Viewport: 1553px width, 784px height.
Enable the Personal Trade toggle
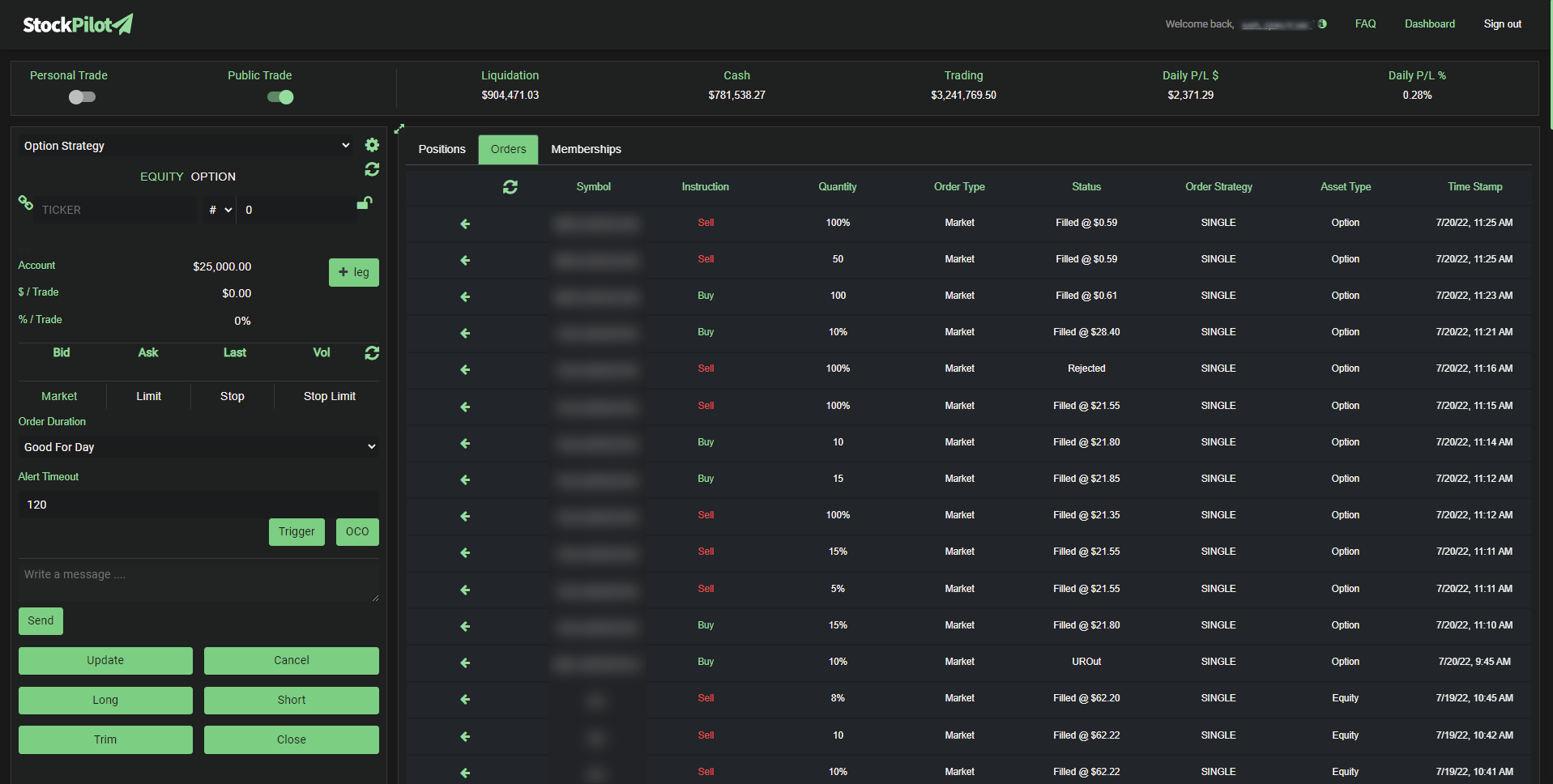point(82,96)
